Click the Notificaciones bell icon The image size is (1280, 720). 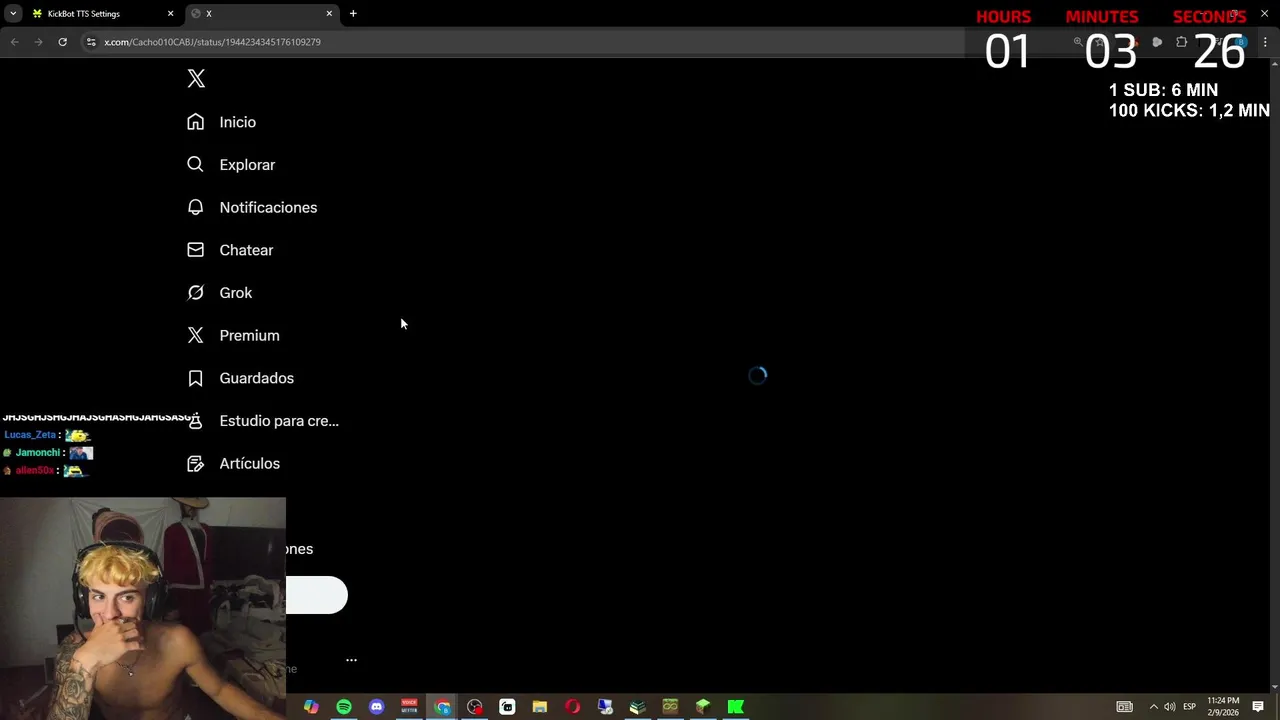(x=195, y=207)
